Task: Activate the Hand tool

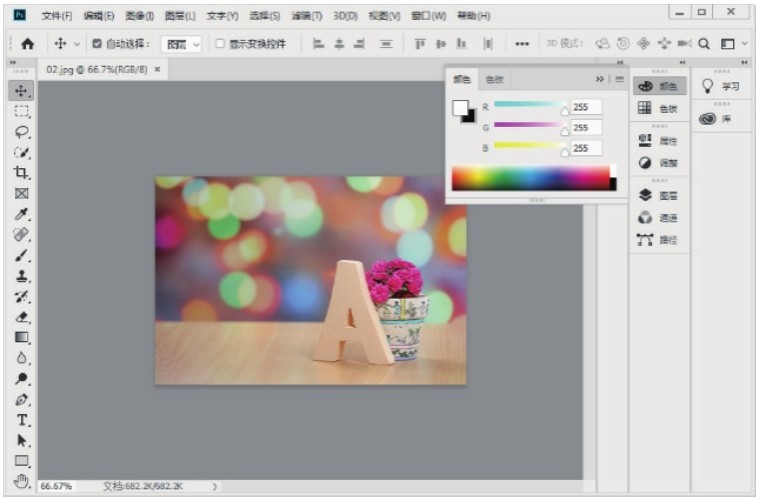Action: tap(22, 482)
